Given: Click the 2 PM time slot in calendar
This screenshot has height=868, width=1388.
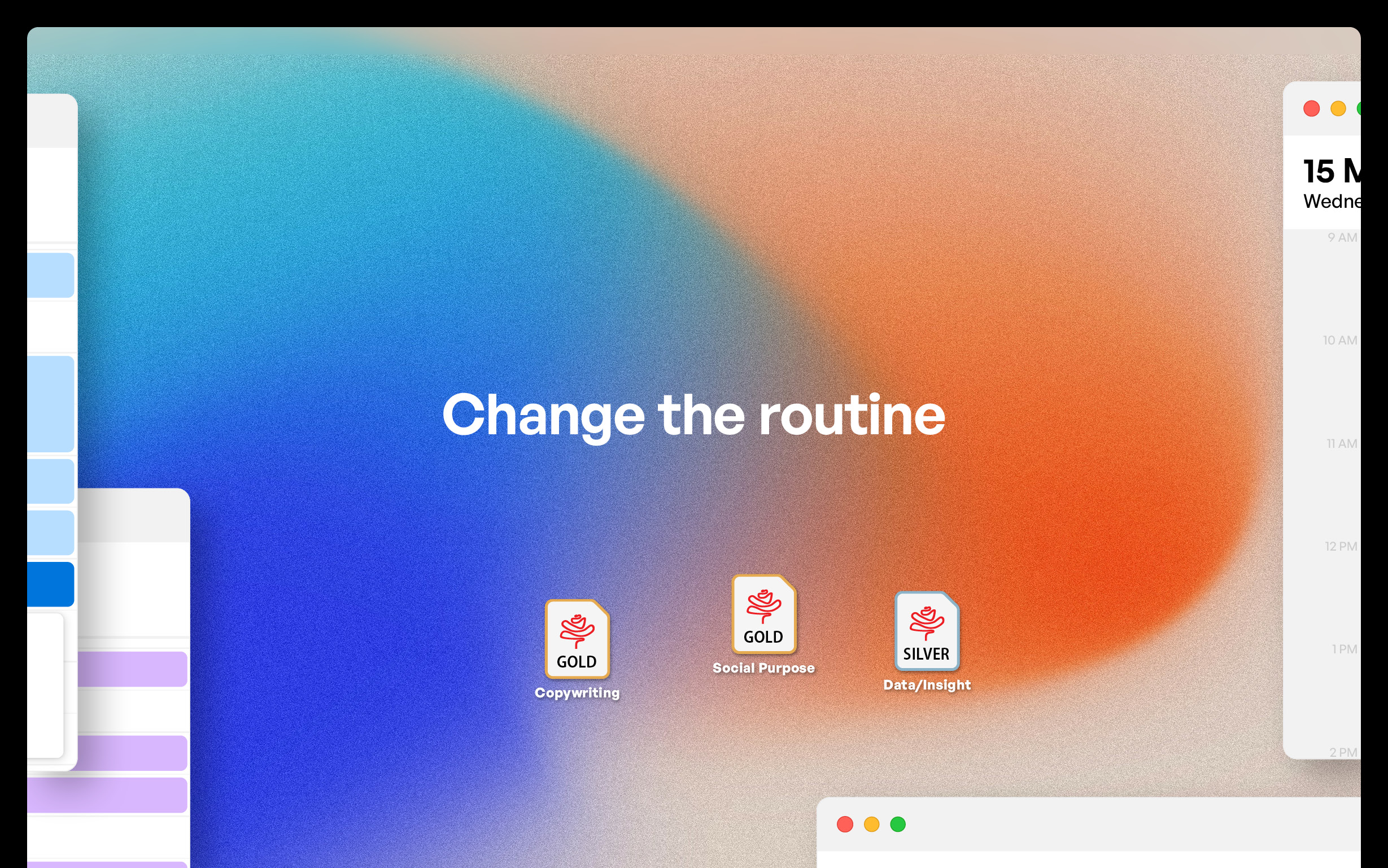Looking at the screenshot, I should 1343,752.
